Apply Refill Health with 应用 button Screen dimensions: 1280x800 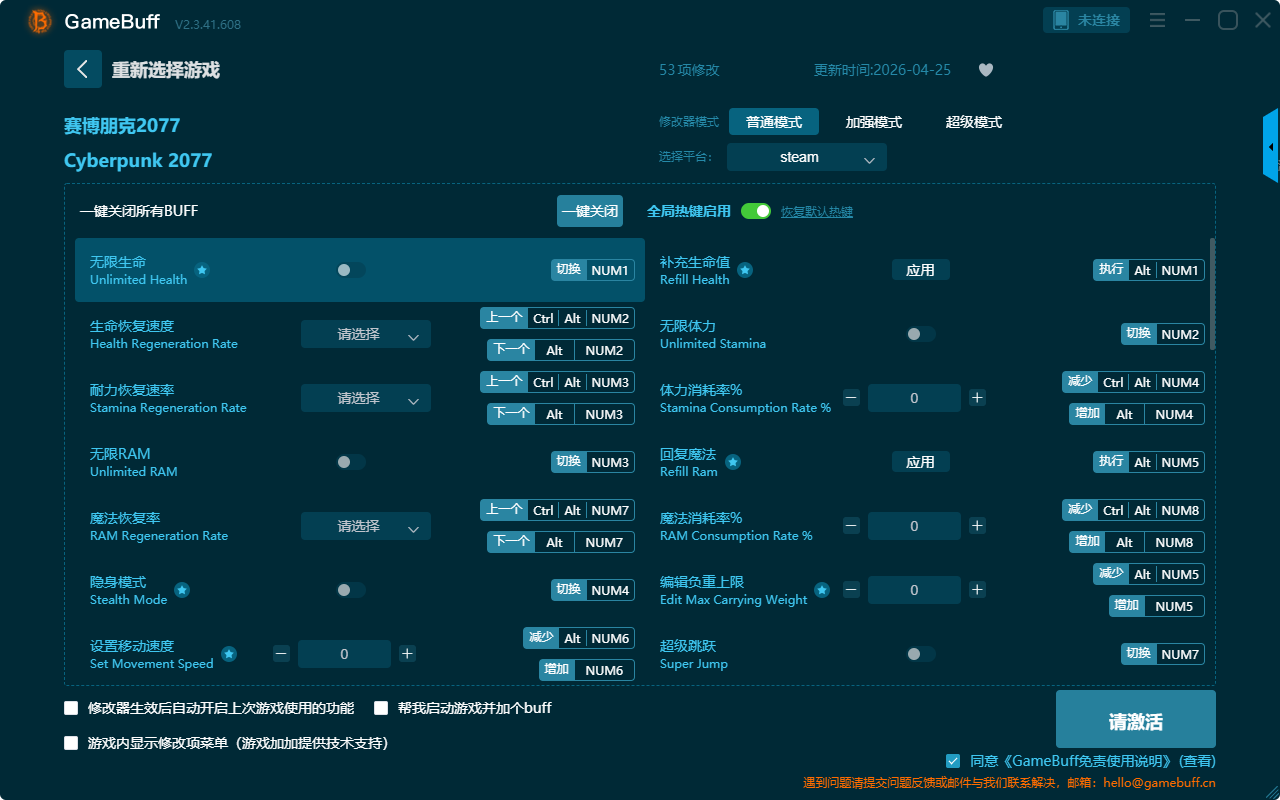(921, 270)
